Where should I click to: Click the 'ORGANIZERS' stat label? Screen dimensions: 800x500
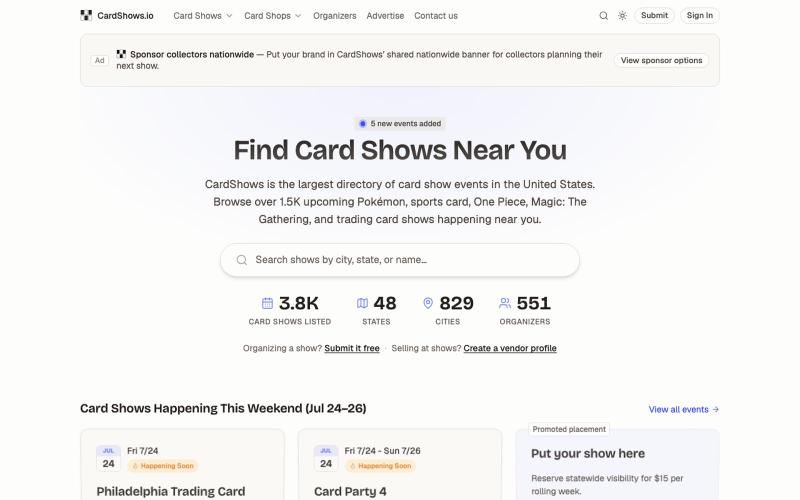tap(524, 321)
